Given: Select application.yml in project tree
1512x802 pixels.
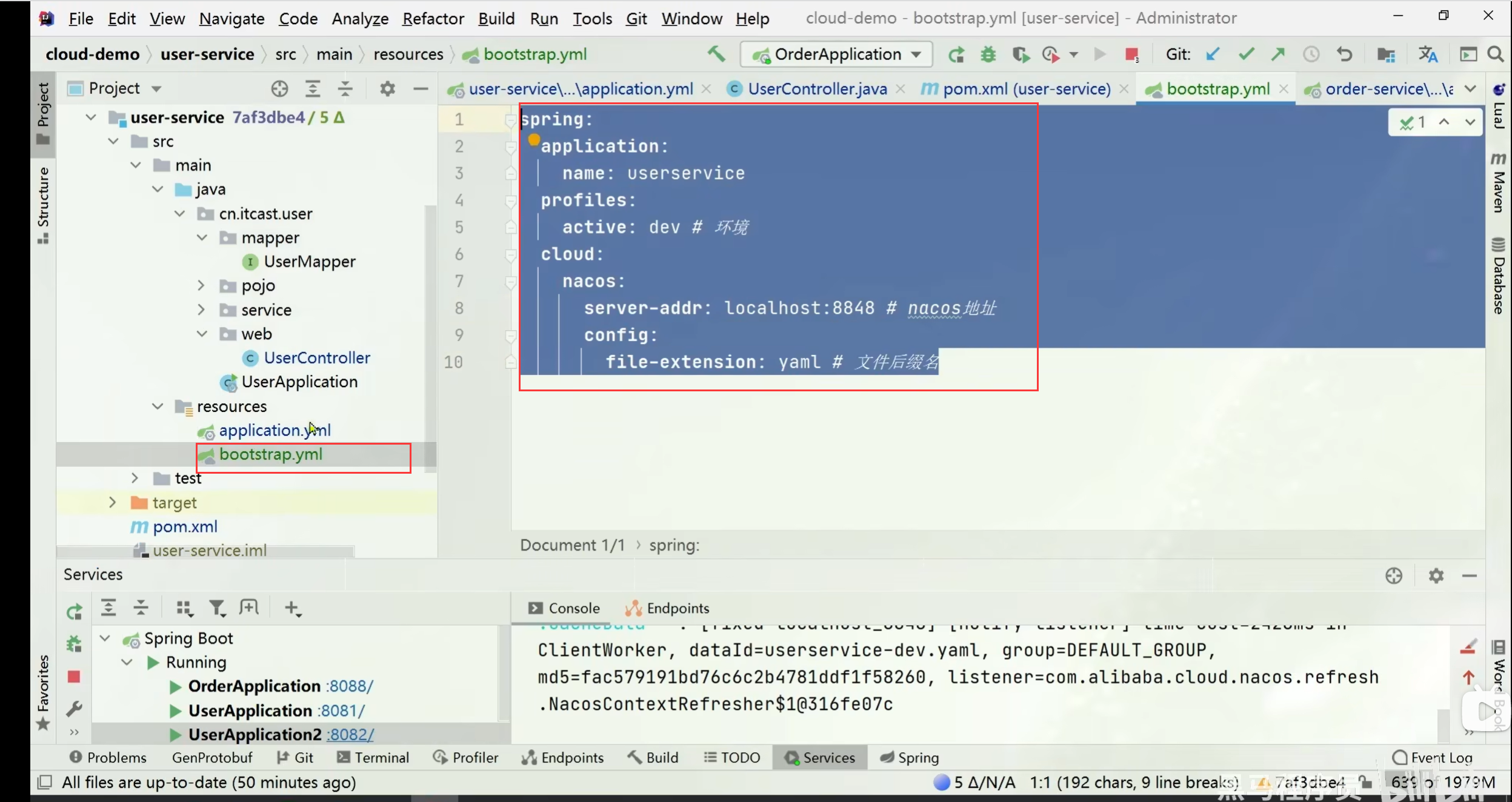Looking at the screenshot, I should coord(274,430).
